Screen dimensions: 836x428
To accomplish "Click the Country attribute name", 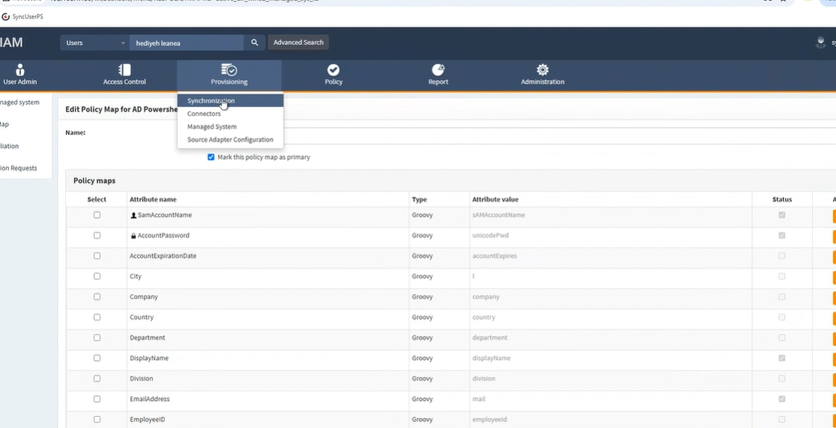I will coord(141,317).
